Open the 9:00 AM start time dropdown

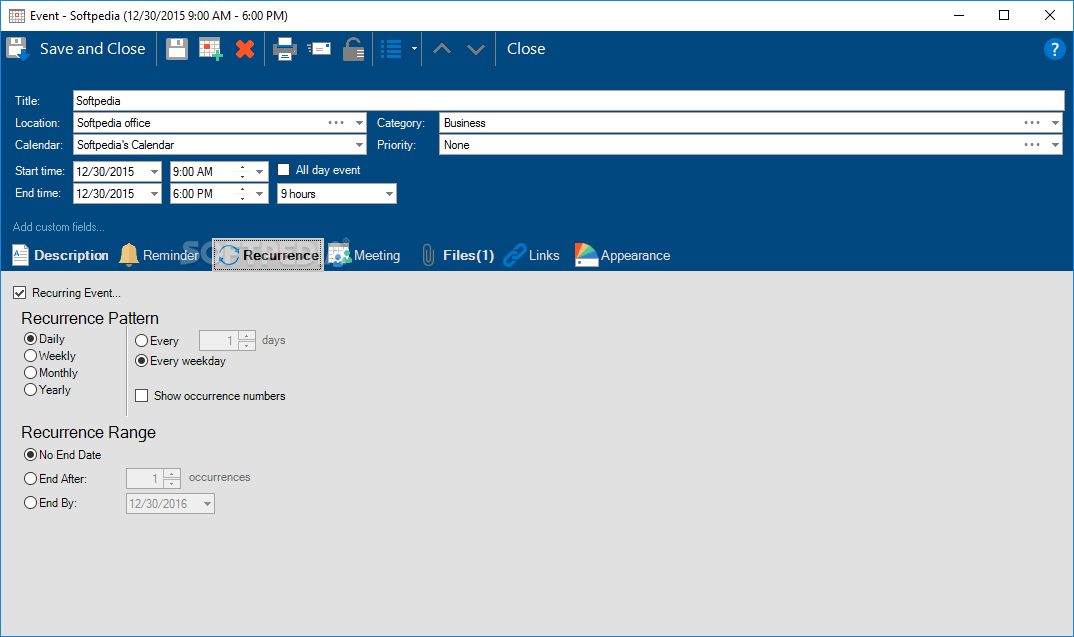point(260,172)
